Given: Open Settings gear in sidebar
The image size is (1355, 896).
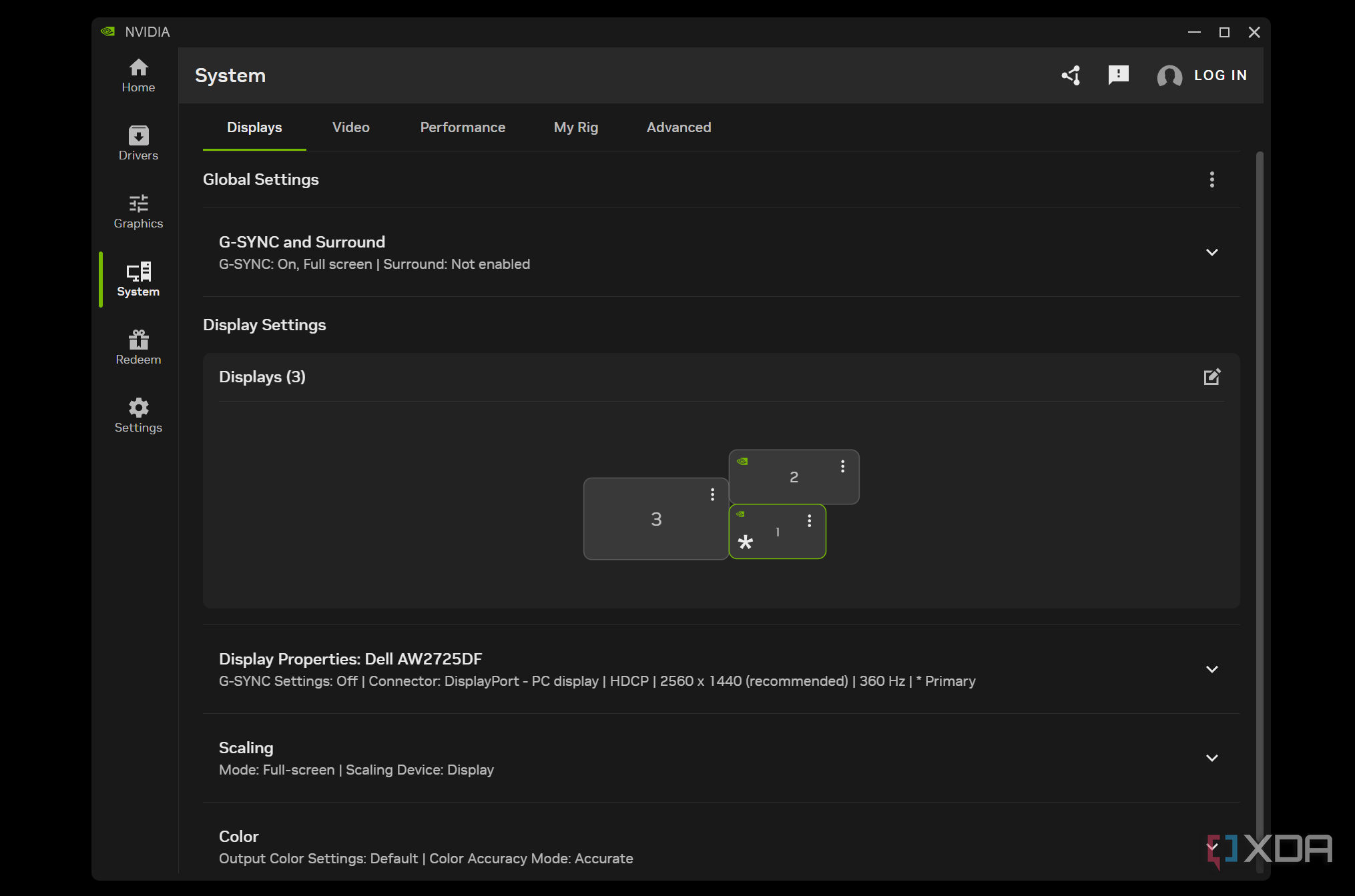Looking at the screenshot, I should click(138, 416).
